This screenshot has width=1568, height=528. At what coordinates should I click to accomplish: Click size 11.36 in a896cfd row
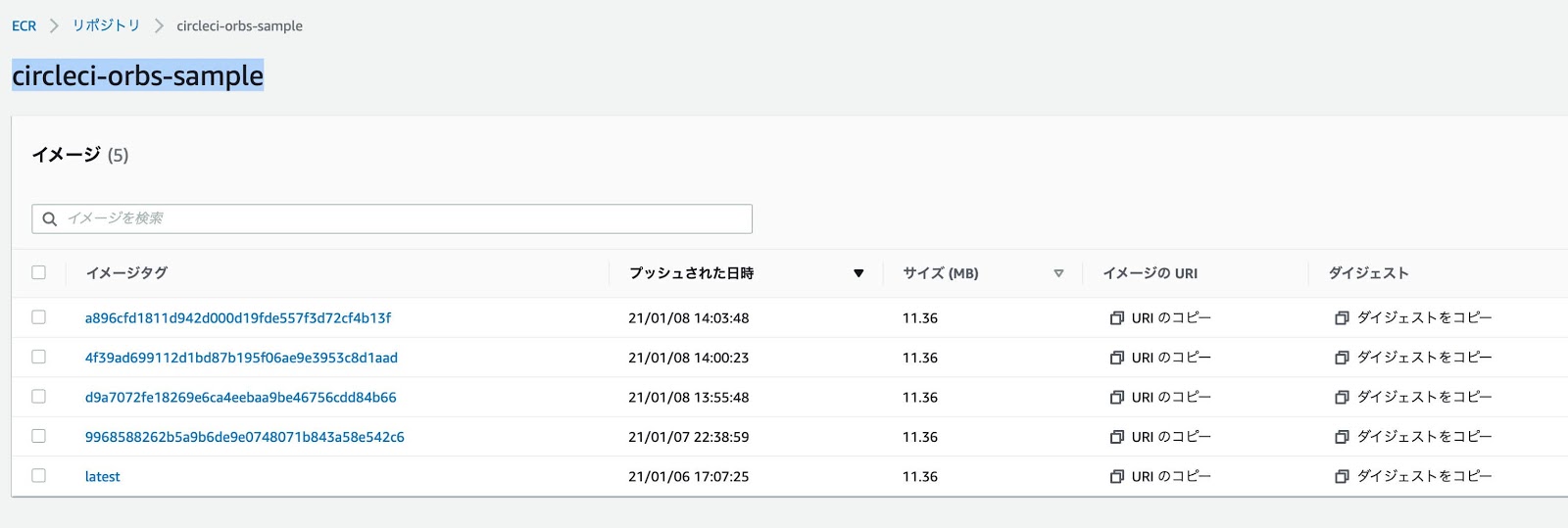(x=920, y=318)
